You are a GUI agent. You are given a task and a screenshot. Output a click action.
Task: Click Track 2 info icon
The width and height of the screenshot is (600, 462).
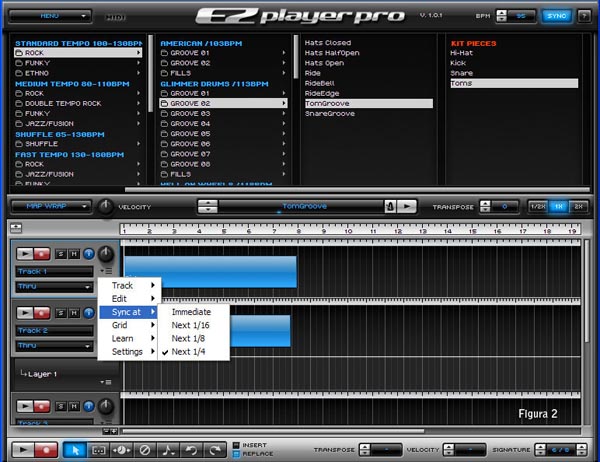89,313
